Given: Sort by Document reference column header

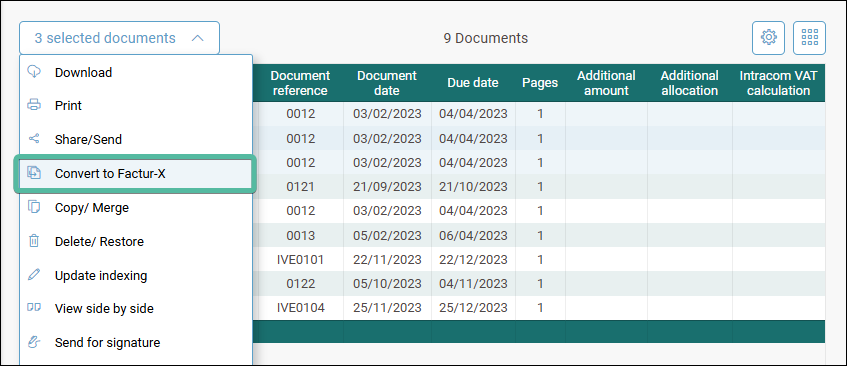Looking at the screenshot, I should (300, 83).
